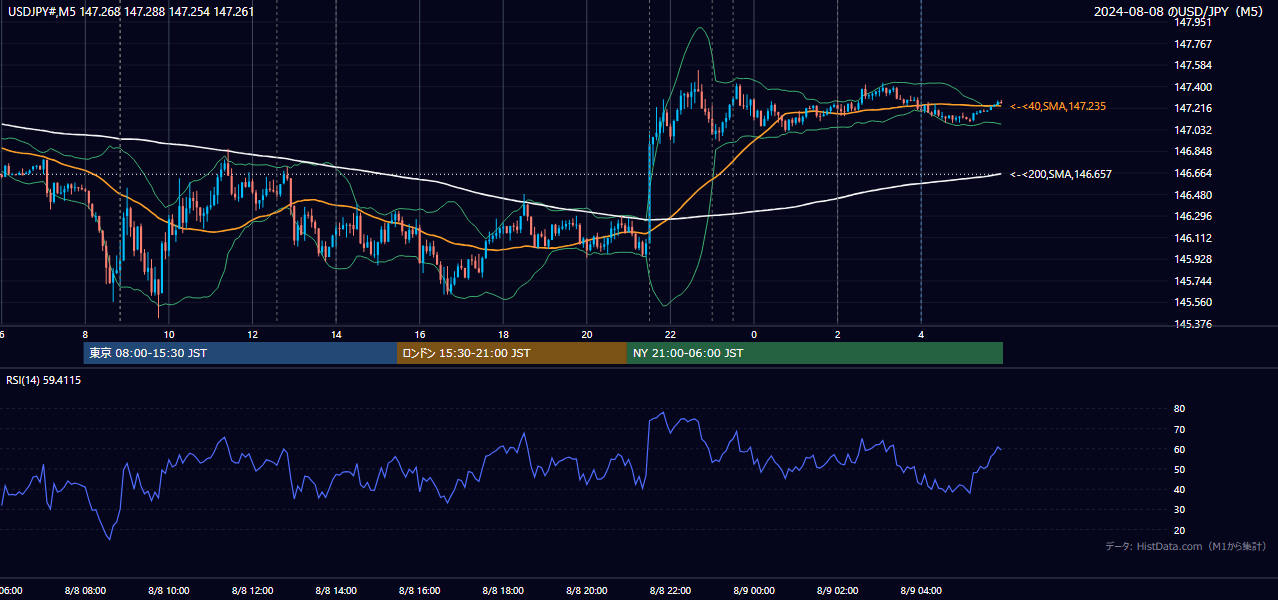
Task: Click RSI scale value 30
Action: click(x=1180, y=510)
